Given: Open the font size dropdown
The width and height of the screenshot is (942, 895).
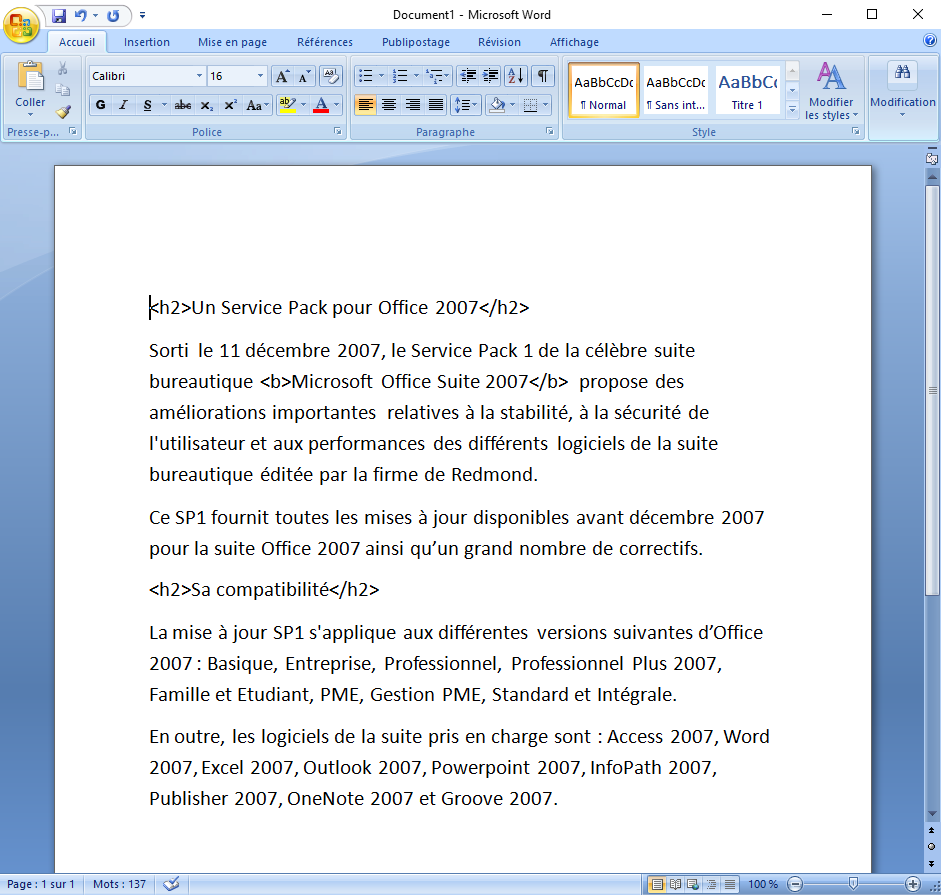Looking at the screenshot, I should pos(261,76).
